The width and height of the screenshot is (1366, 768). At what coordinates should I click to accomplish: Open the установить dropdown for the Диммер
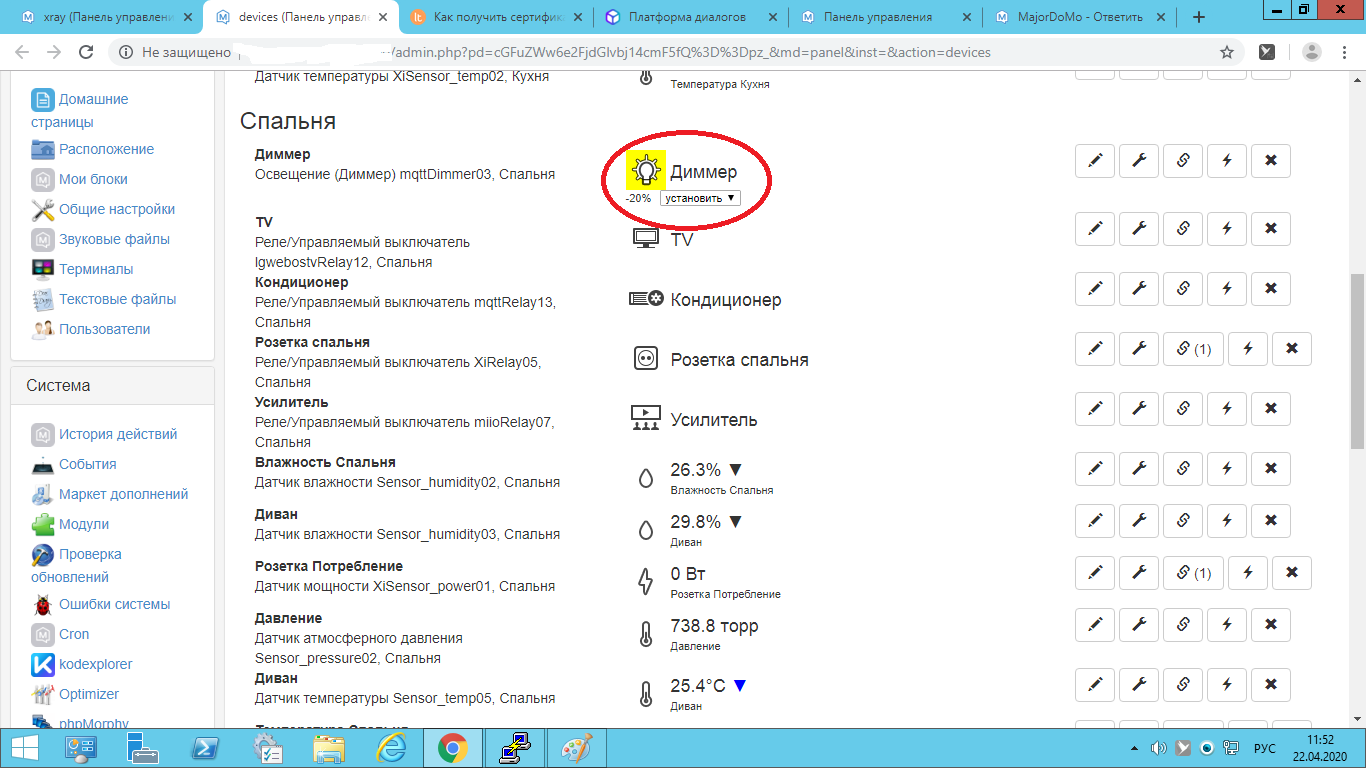pos(700,197)
